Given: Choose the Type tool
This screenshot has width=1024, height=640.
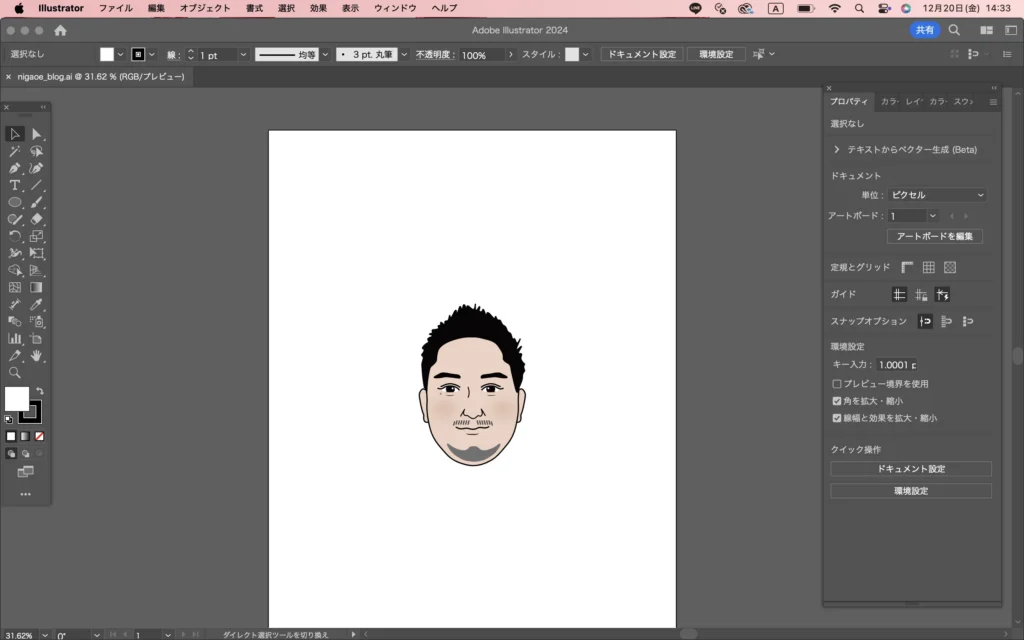Looking at the screenshot, I should [x=15, y=185].
